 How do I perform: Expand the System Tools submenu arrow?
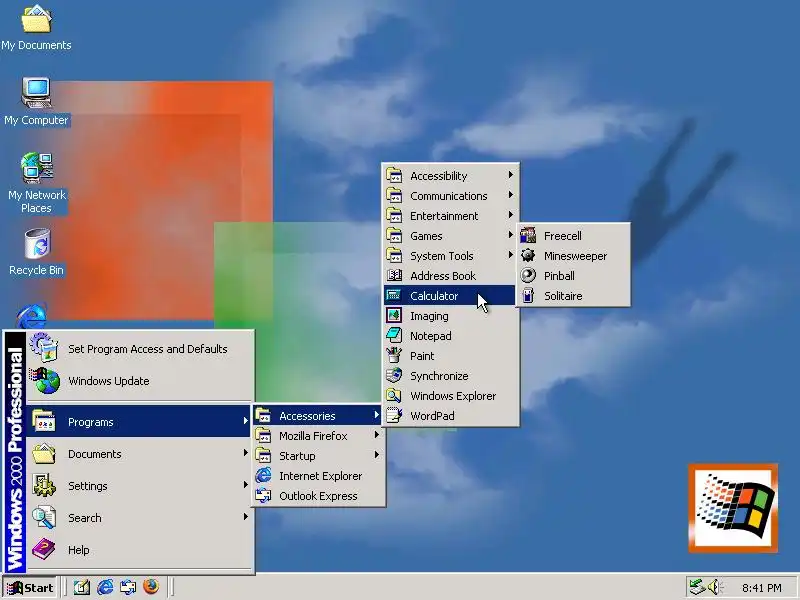(510, 255)
